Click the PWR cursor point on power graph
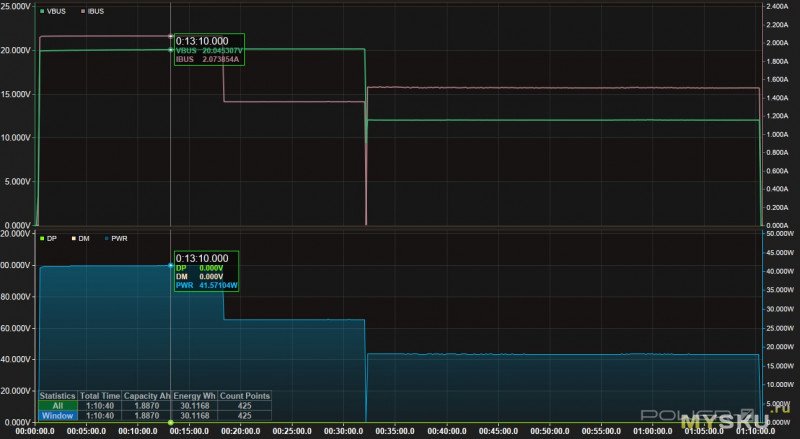 pyautogui.click(x=170, y=265)
